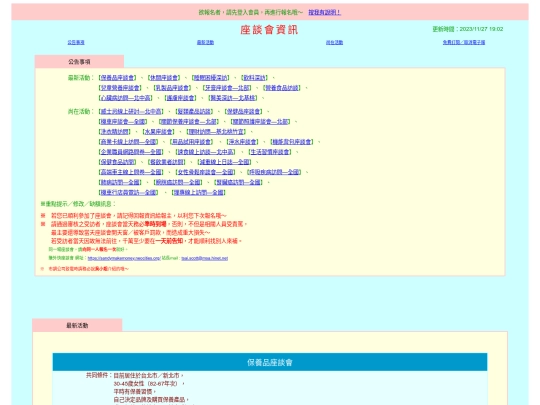Open the 髮類產品訪談 link
This screenshot has width=540, height=405.
194,112
